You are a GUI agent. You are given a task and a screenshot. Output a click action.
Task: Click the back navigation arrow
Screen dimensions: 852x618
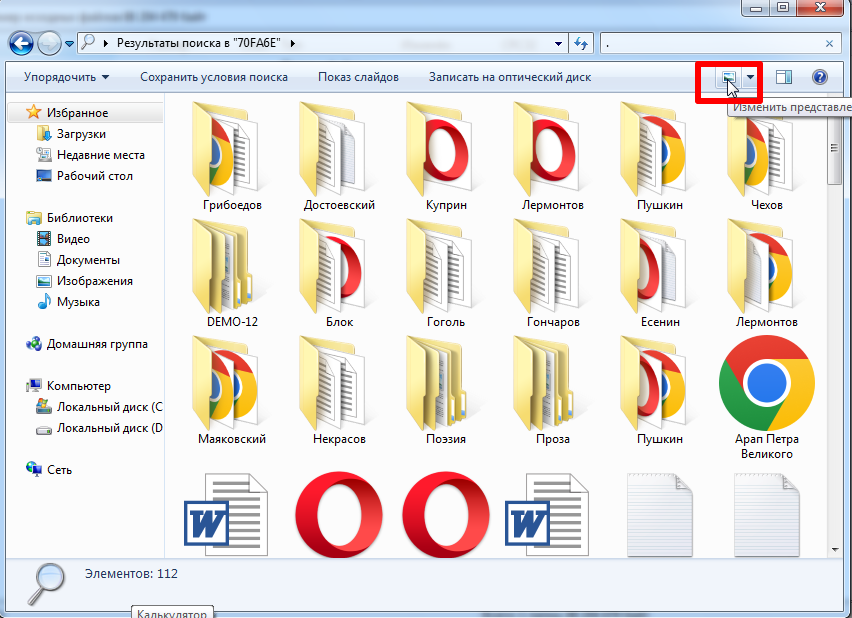pyautogui.click(x=22, y=43)
